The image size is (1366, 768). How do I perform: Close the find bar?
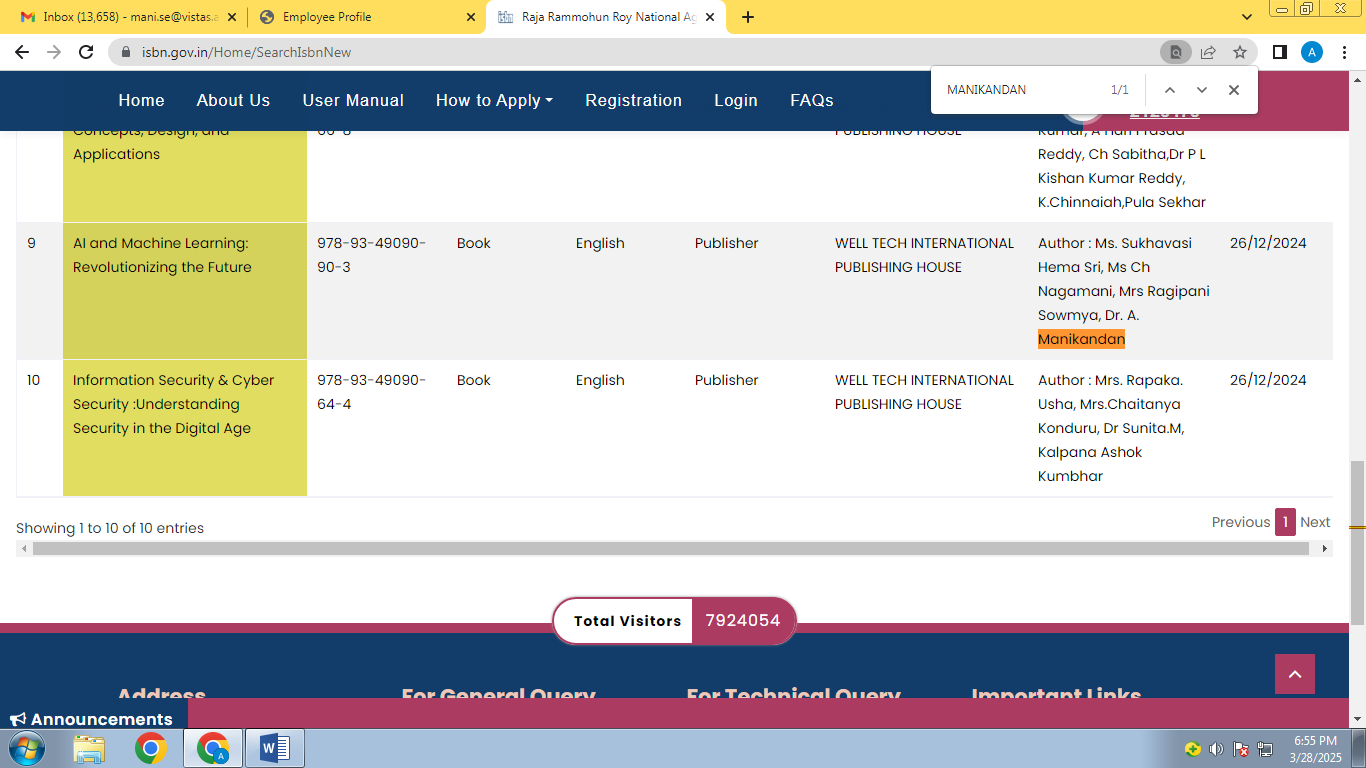point(1234,90)
